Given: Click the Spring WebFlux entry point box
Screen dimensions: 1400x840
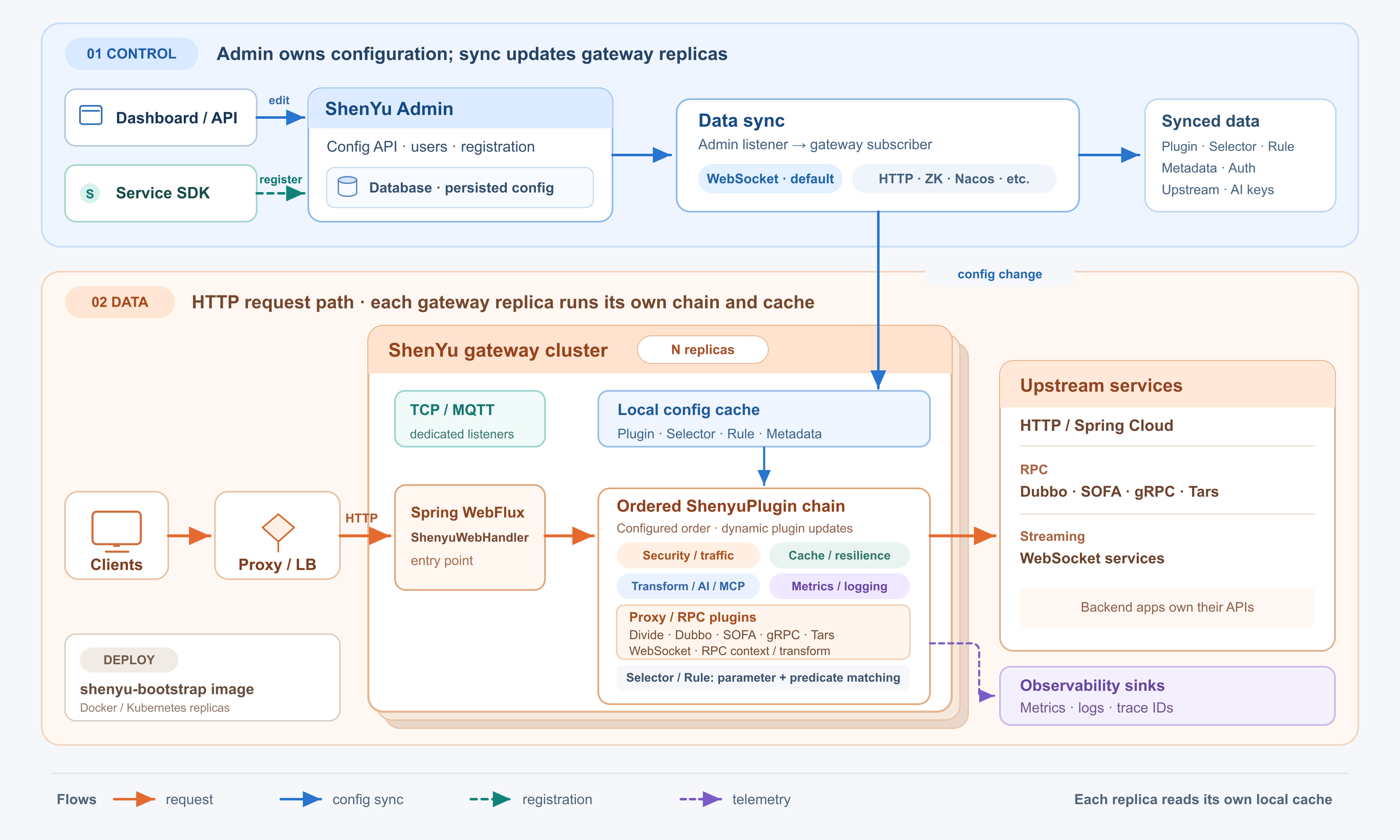Looking at the screenshot, I should coord(470,537).
